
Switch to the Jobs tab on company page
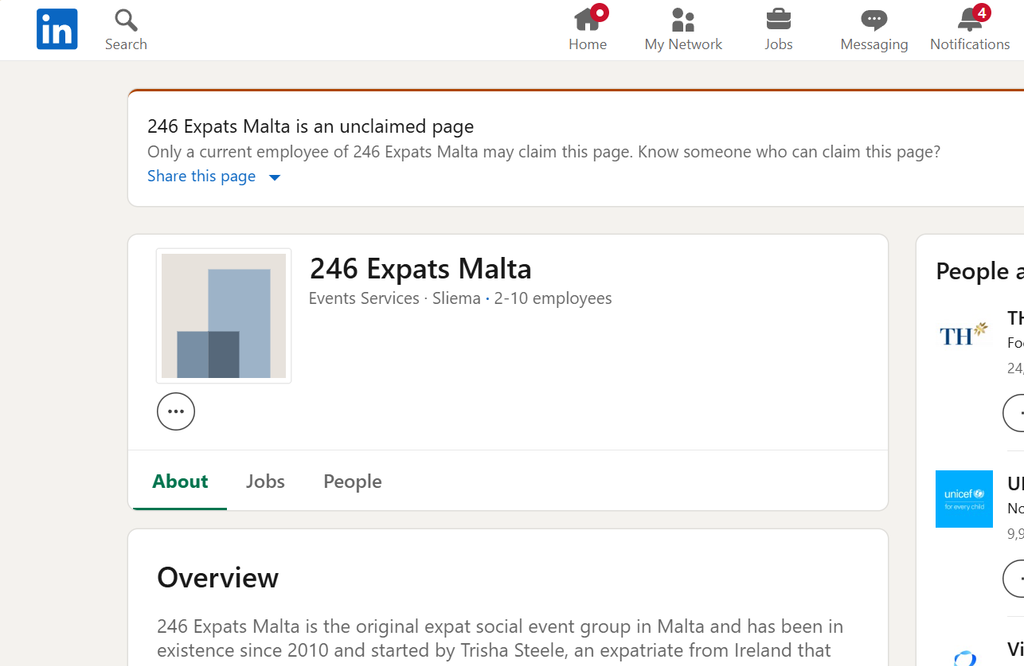click(265, 481)
